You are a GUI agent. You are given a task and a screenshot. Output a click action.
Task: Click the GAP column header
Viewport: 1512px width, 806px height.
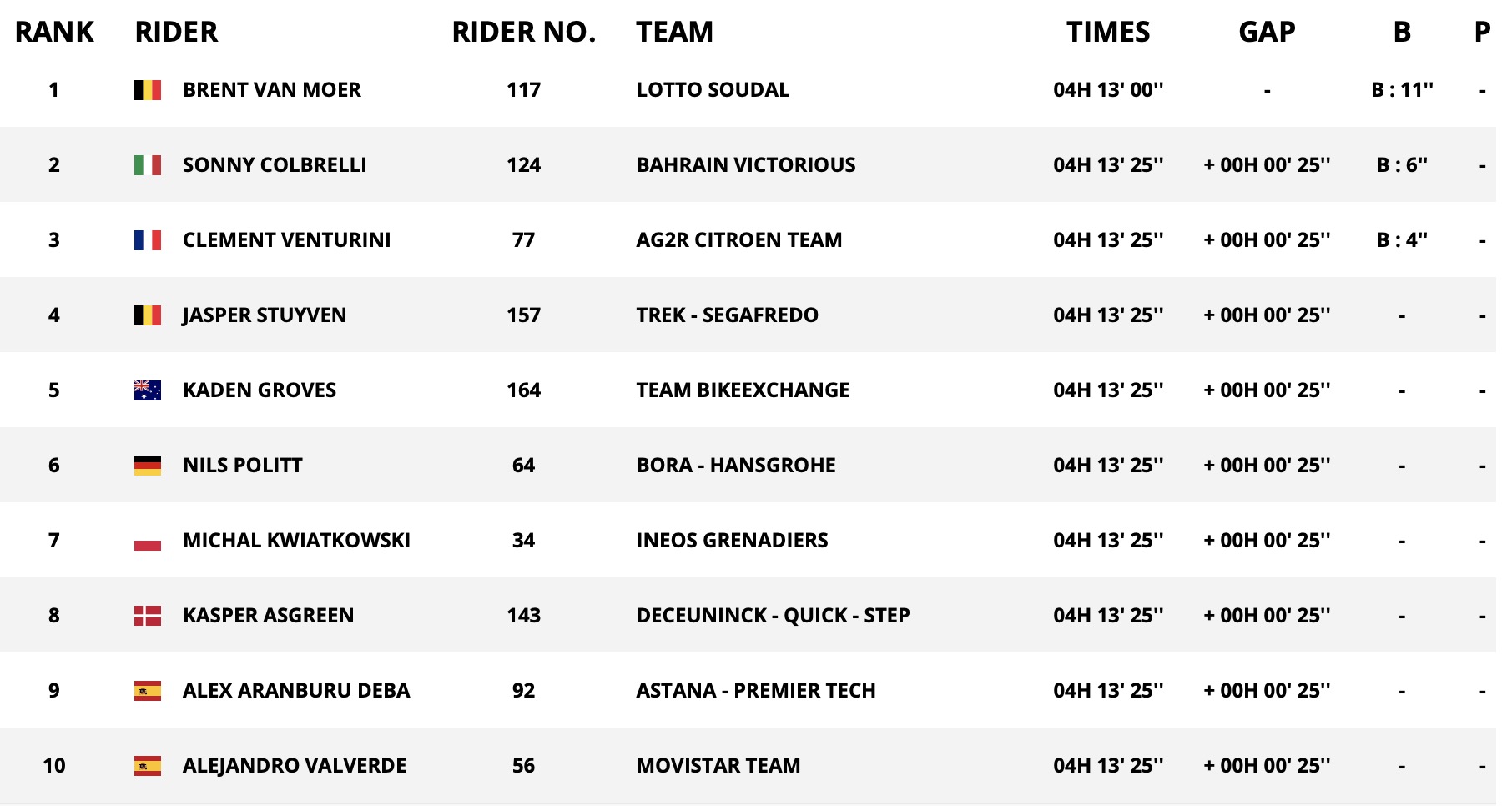(x=1267, y=32)
